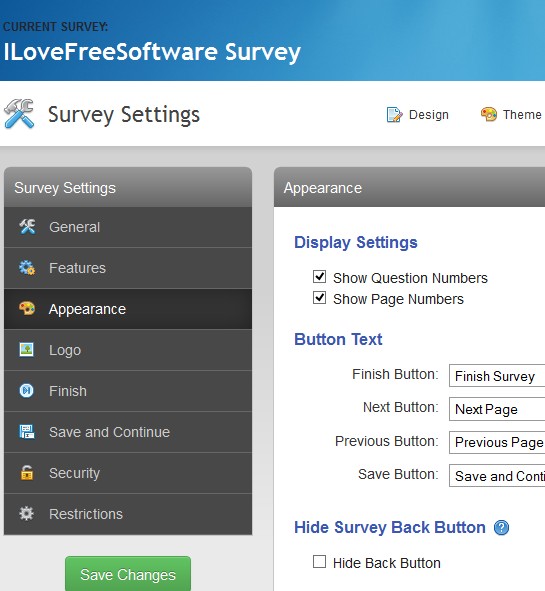Enable the Hide Back Button checkbox

[319, 562]
